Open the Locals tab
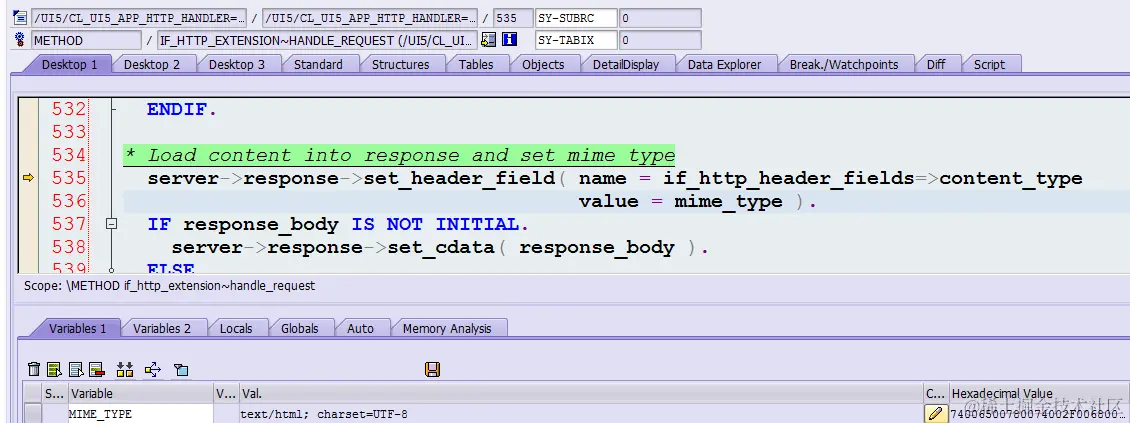This screenshot has width=1130, height=423. tap(236, 329)
